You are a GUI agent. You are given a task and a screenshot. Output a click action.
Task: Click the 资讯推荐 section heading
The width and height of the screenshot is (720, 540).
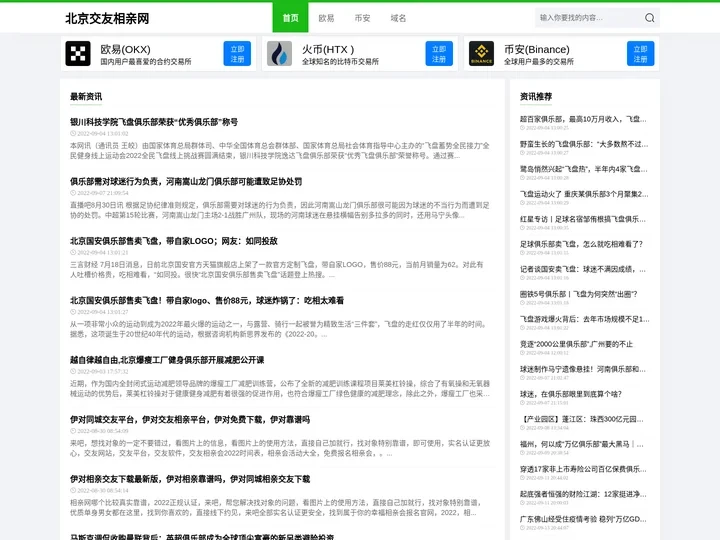(x=536, y=96)
